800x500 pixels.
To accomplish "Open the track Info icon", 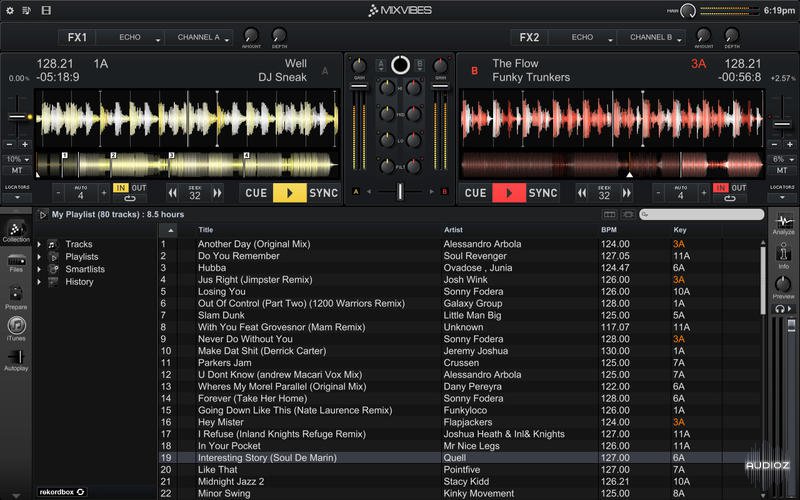I will point(783,256).
